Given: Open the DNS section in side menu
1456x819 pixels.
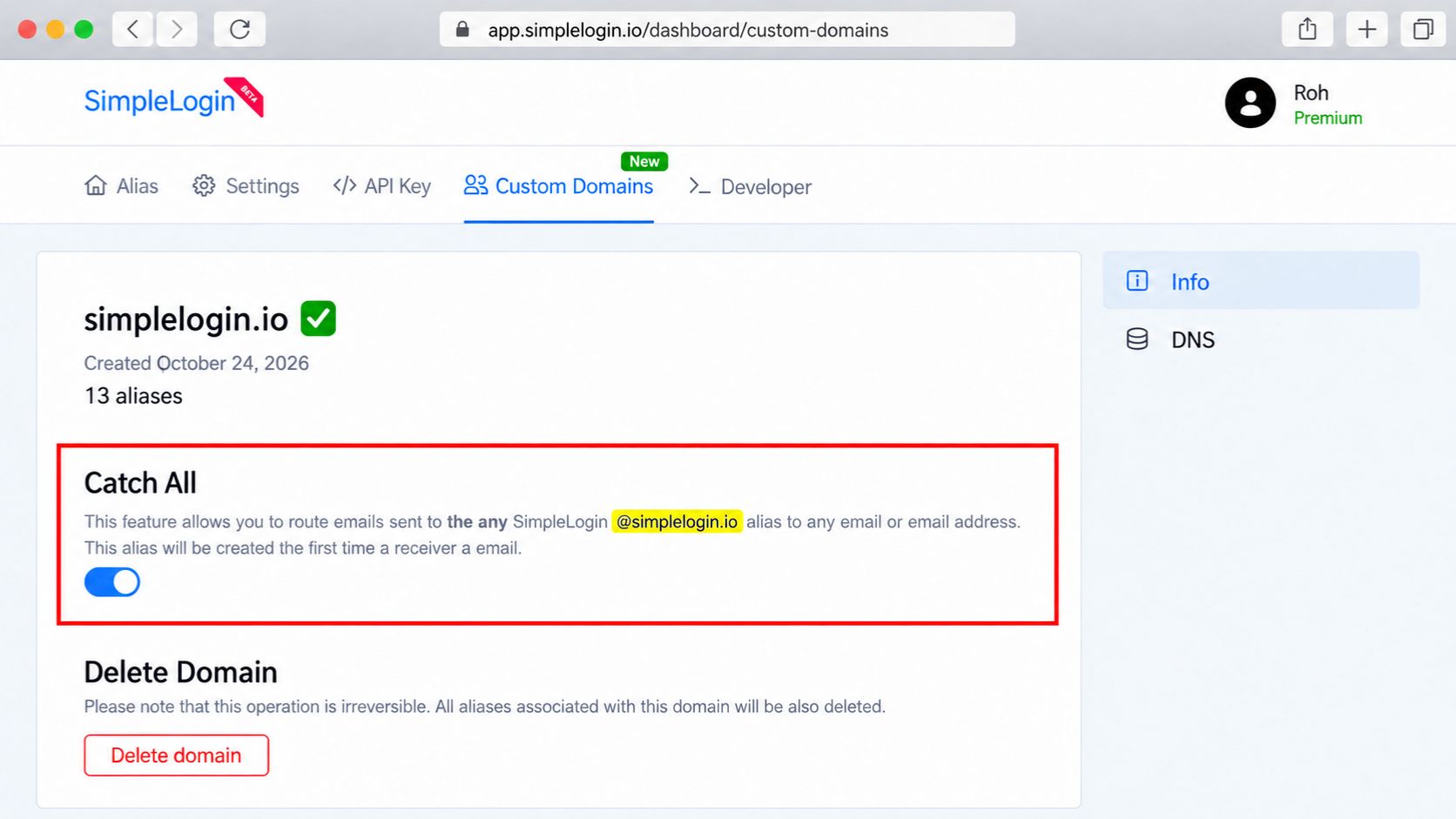Looking at the screenshot, I should pos(1261,339).
